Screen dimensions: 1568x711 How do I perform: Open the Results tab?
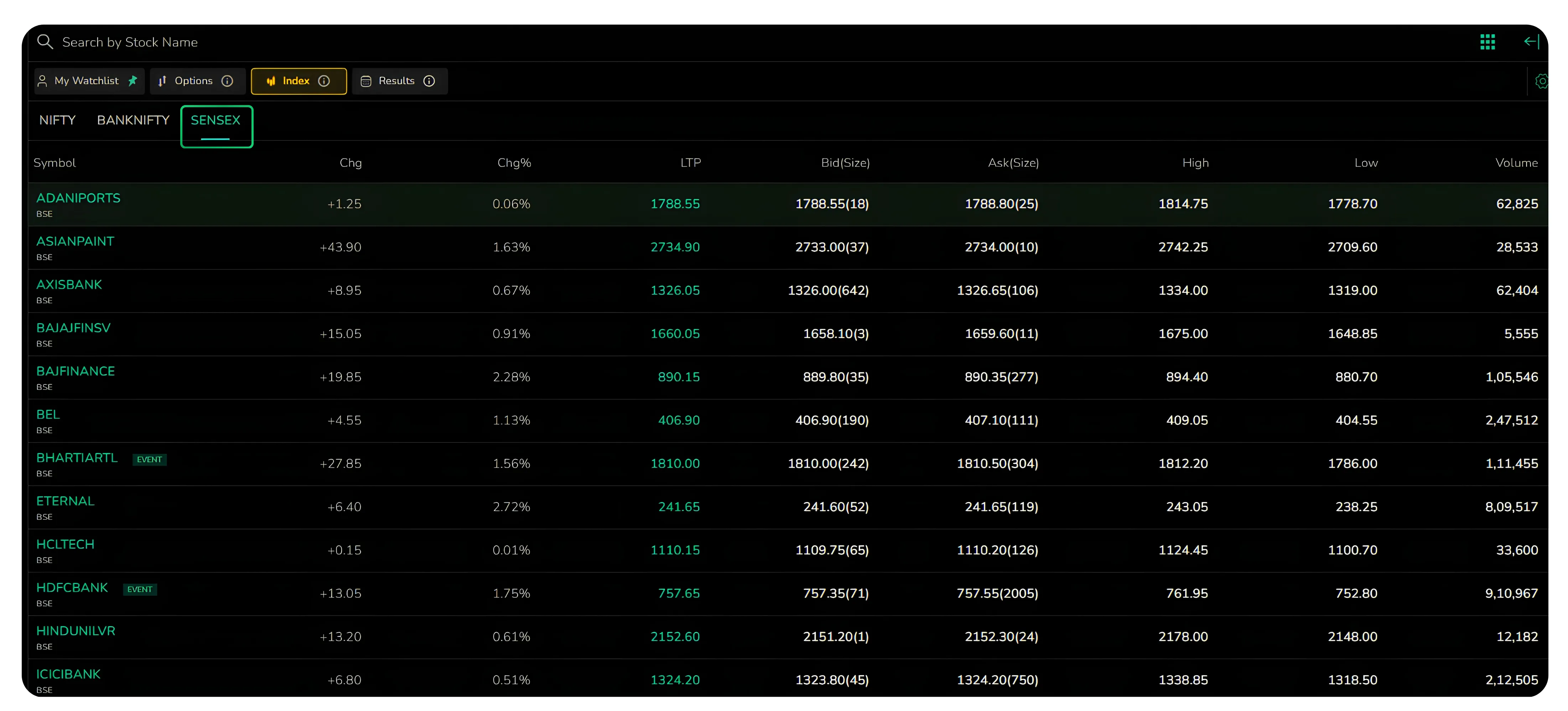400,81
